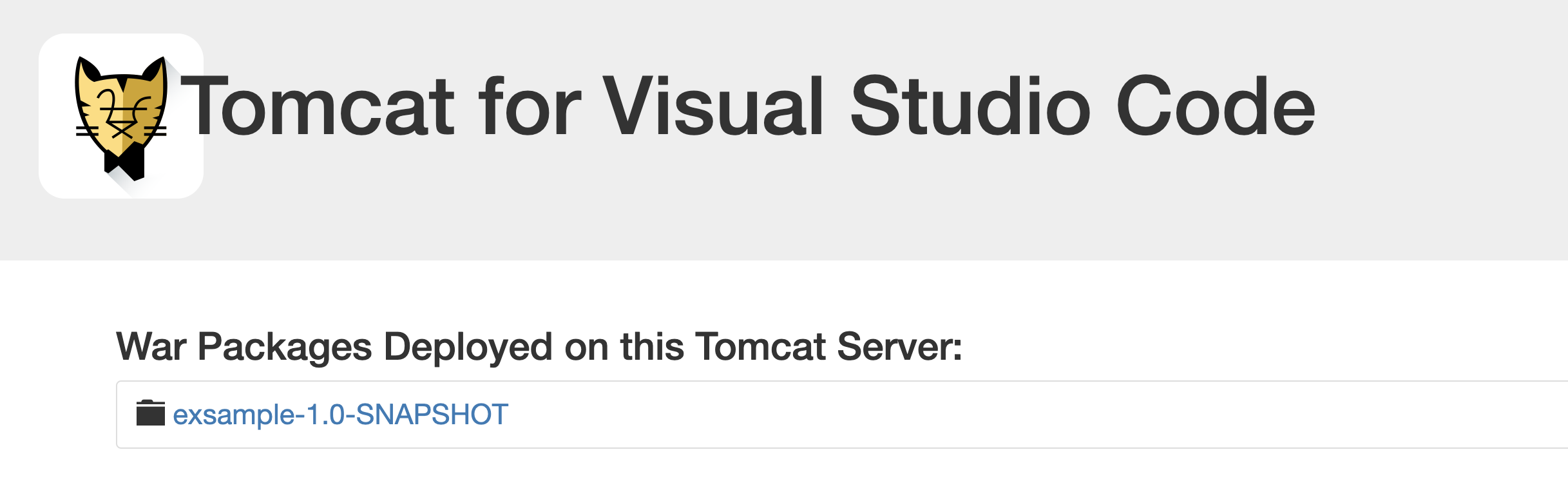The width and height of the screenshot is (1568, 490).
Task: Click the word 'Tomcat' in the page title
Action: pos(319,106)
